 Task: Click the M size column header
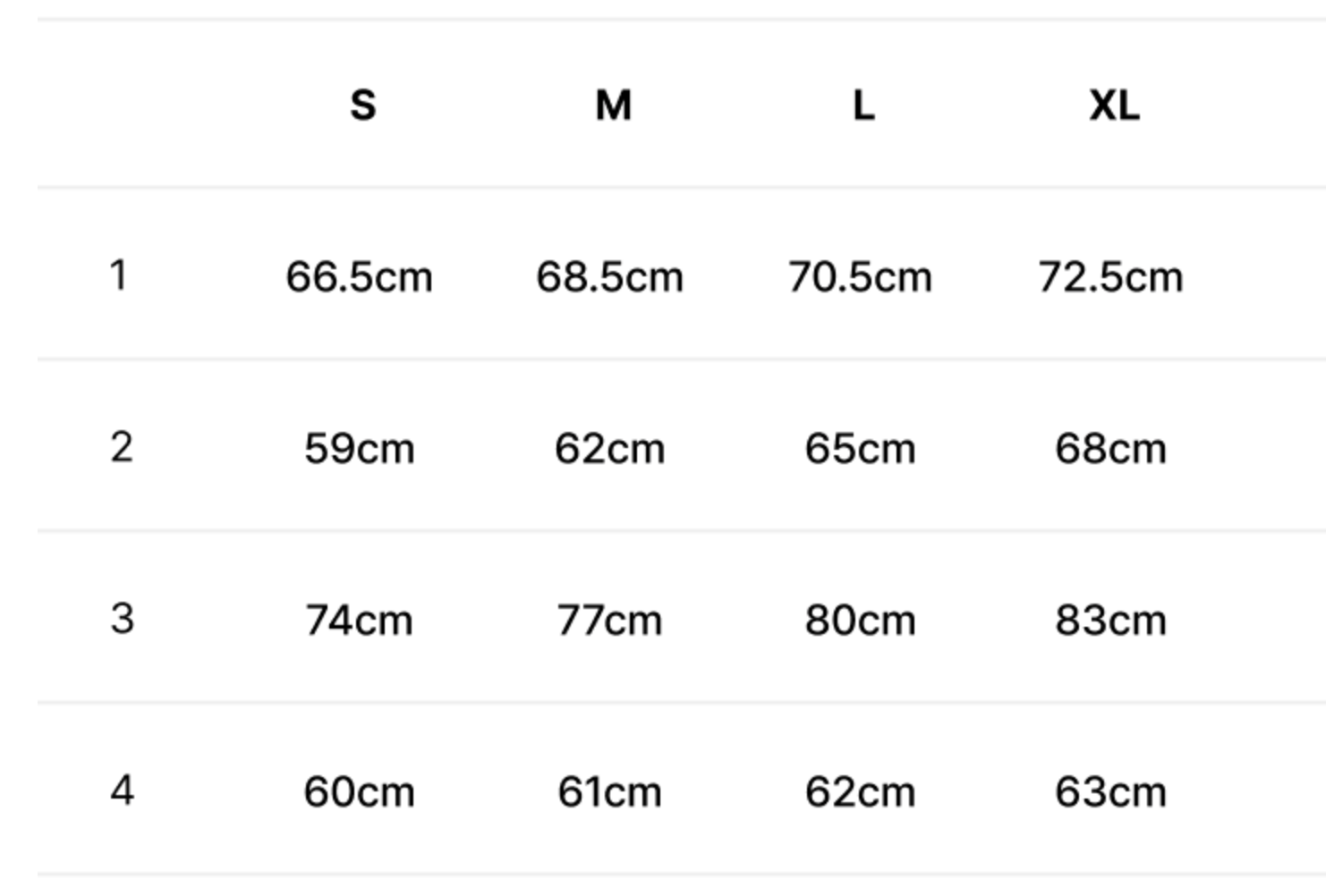pyautogui.click(x=613, y=106)
